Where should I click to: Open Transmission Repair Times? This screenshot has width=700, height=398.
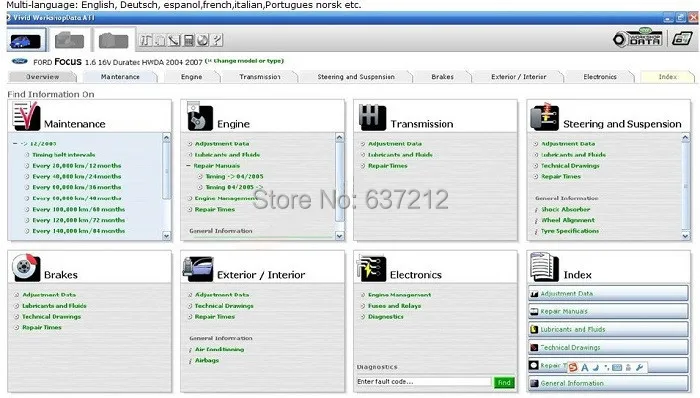(x=388, y=166)
